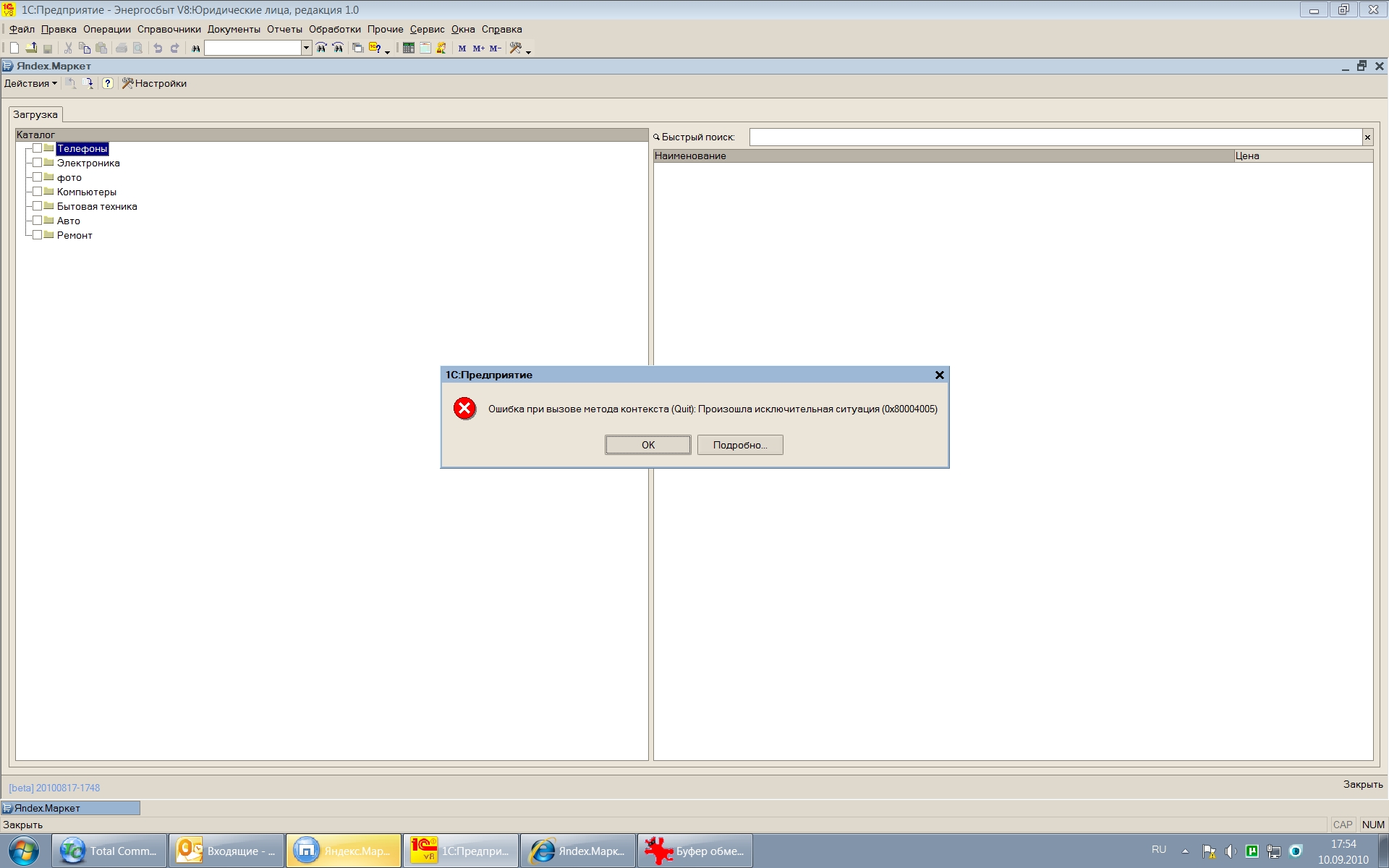
Task: Open the Отчеты menu
Action: [284, 30]
